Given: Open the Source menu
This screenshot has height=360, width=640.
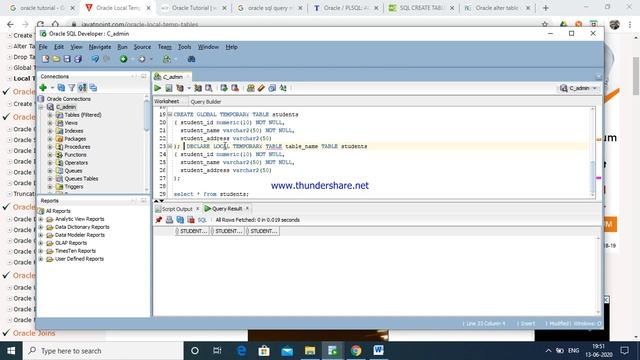Looking at the screenshot, I should 142,47.
